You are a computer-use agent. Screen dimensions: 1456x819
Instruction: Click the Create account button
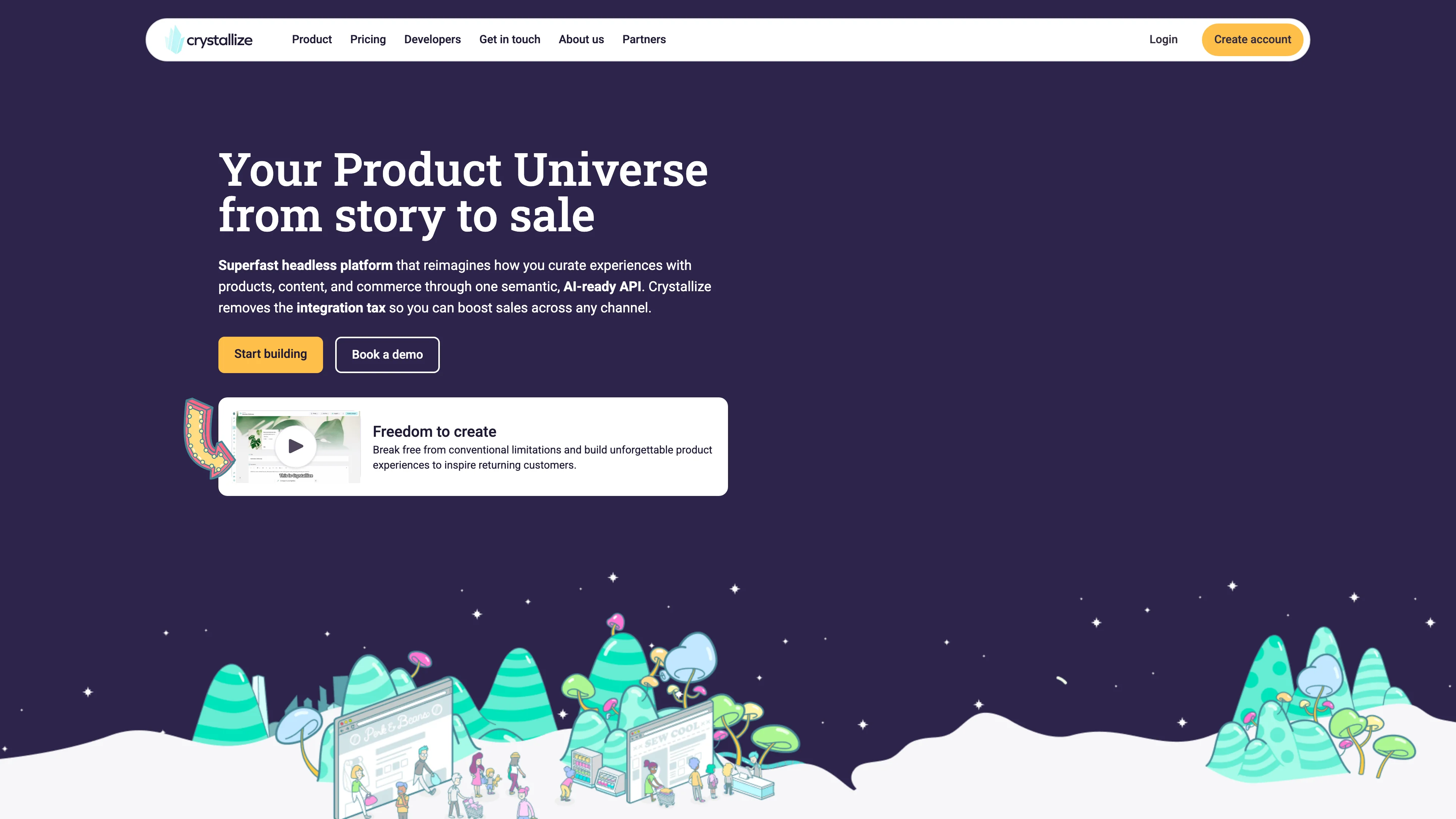pyautogui.click(x=1252, y=39)
